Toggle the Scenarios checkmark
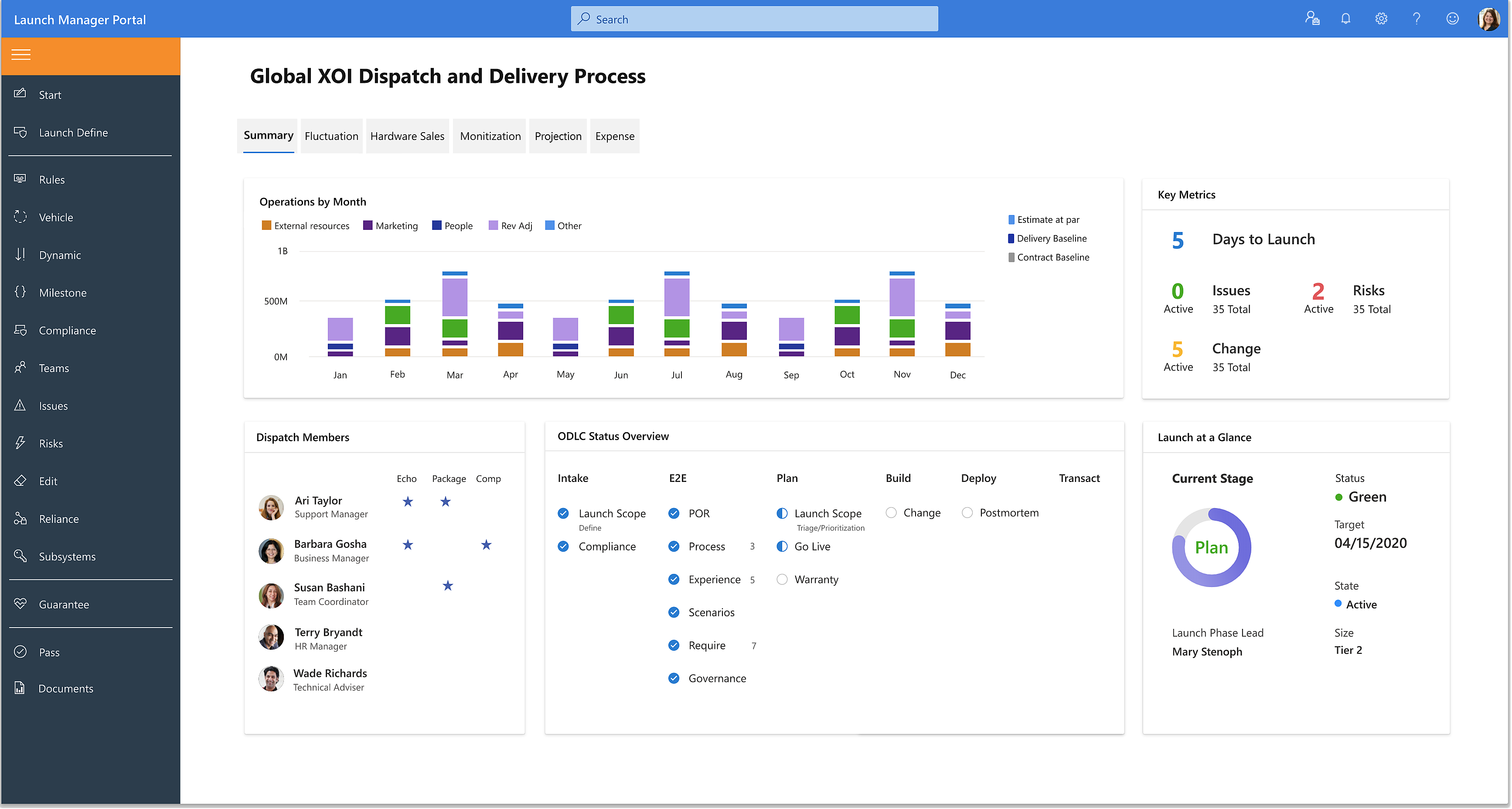 [674, 612]
